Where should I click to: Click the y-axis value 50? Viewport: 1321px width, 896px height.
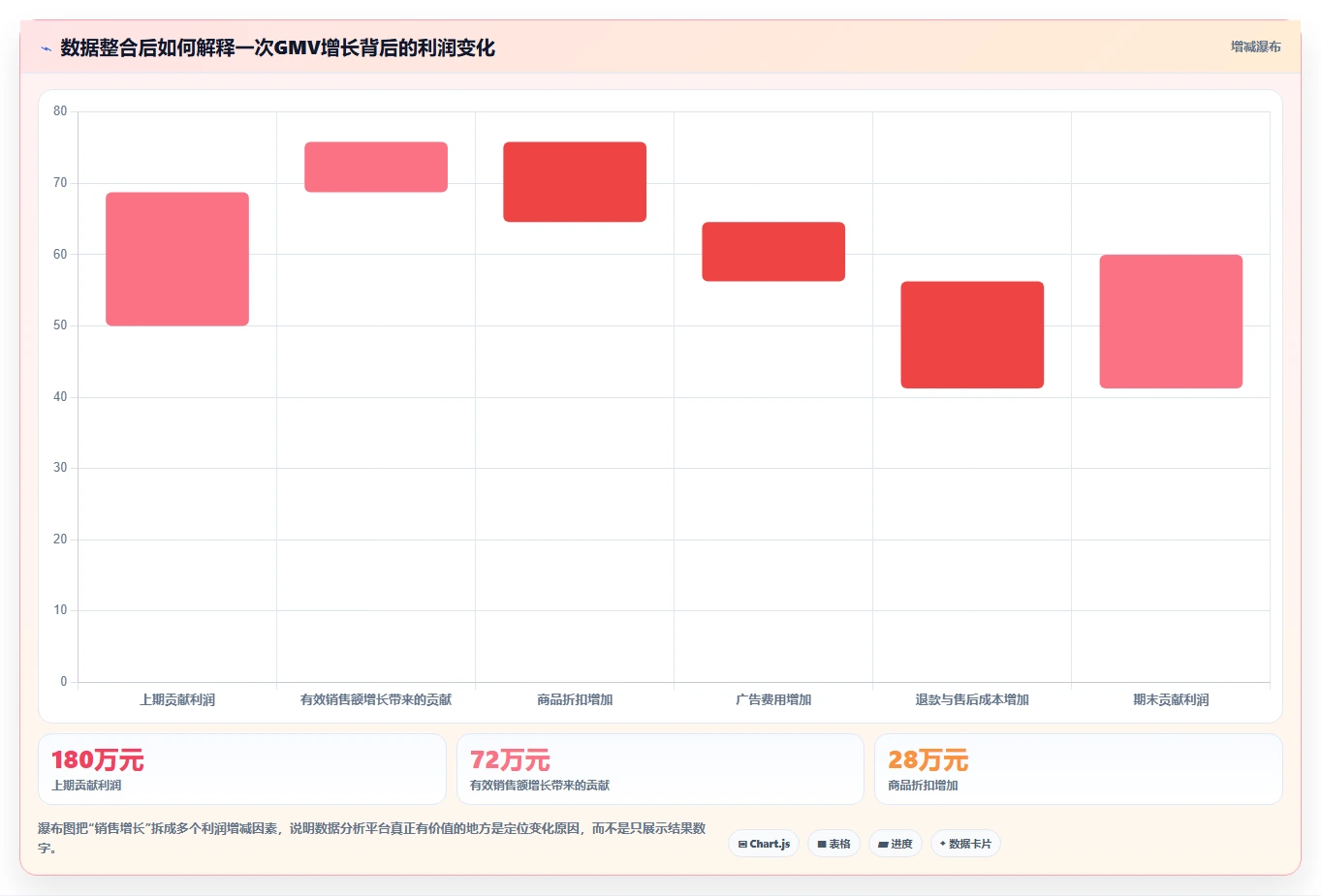click(60, 325)
